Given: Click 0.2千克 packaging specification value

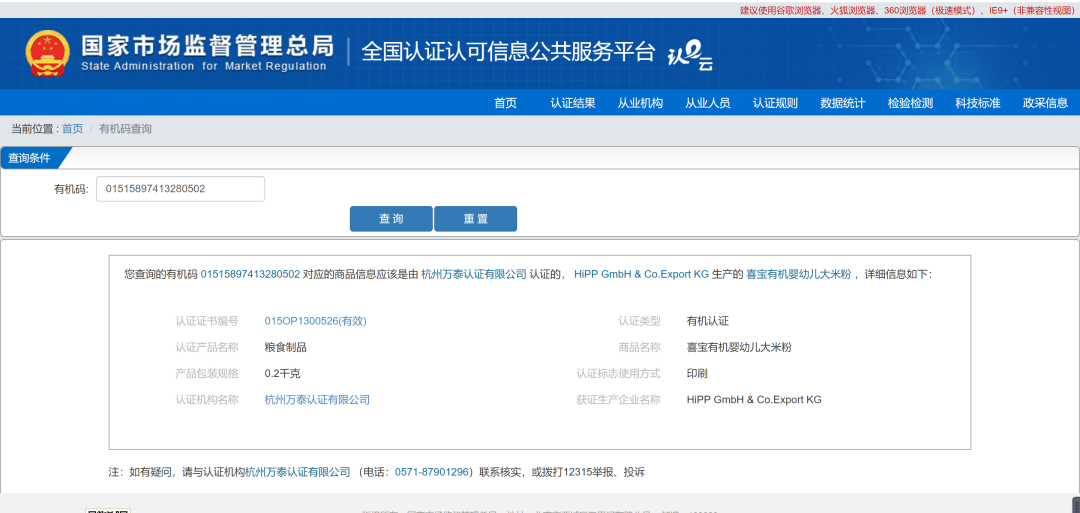Looking at the screenshot, I should click(282, 373).
